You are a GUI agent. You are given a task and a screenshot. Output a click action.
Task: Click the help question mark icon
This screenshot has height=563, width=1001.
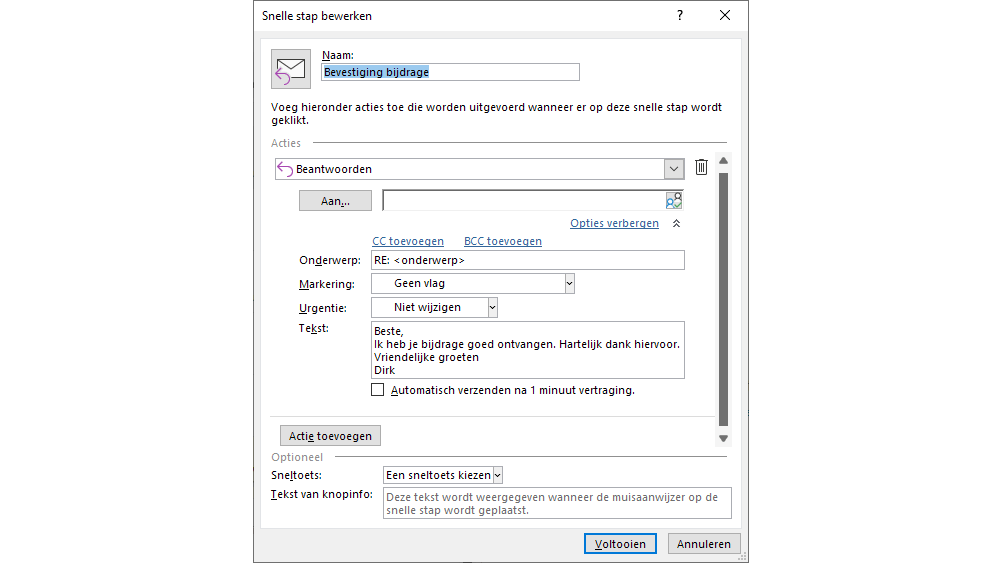(679, 15)
